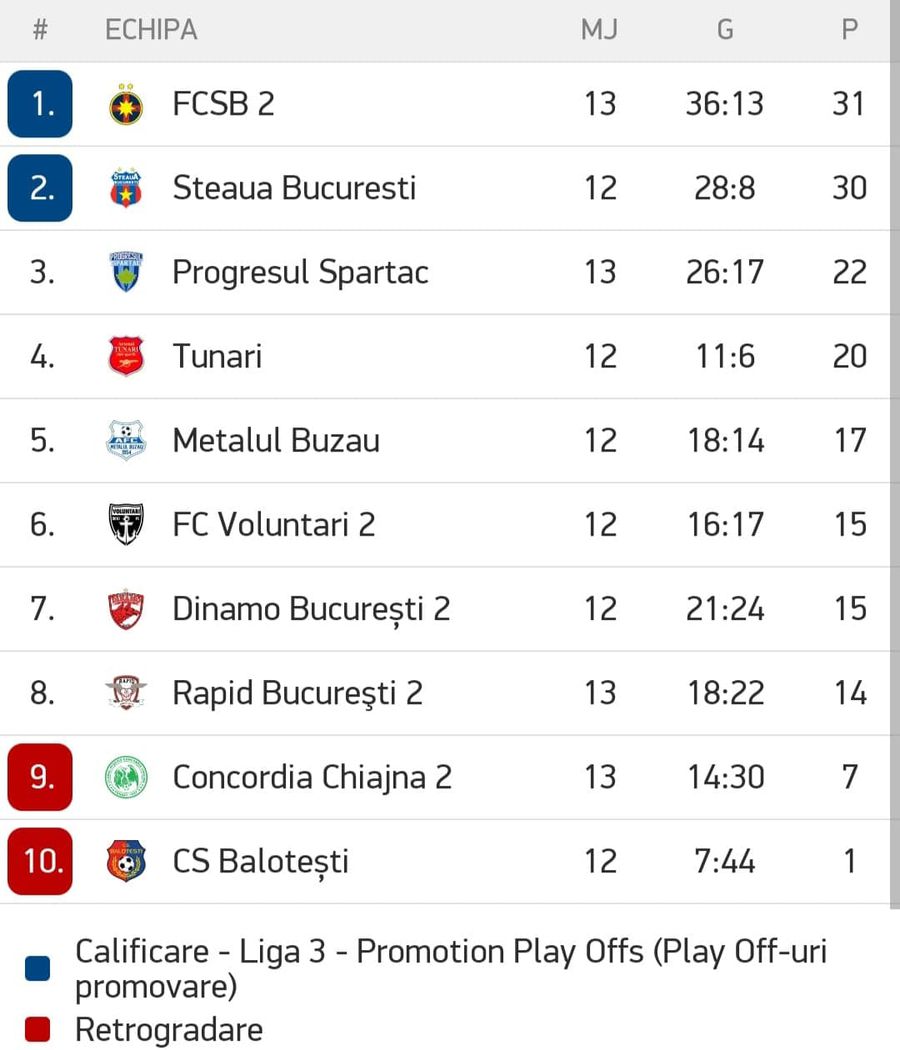Select the FC Voluntari 2 anchor crest
This screenshot has height=1050, width=900.
click(126, 524)
